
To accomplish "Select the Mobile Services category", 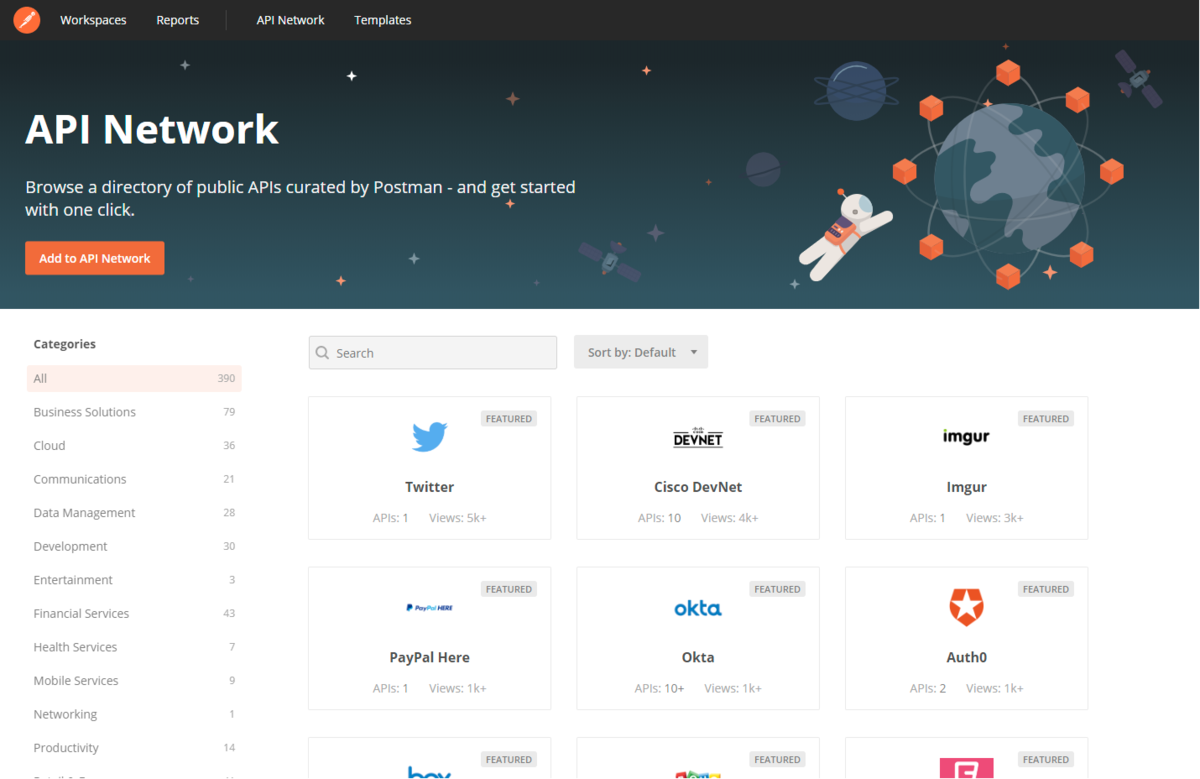I will tap(134, 681).
